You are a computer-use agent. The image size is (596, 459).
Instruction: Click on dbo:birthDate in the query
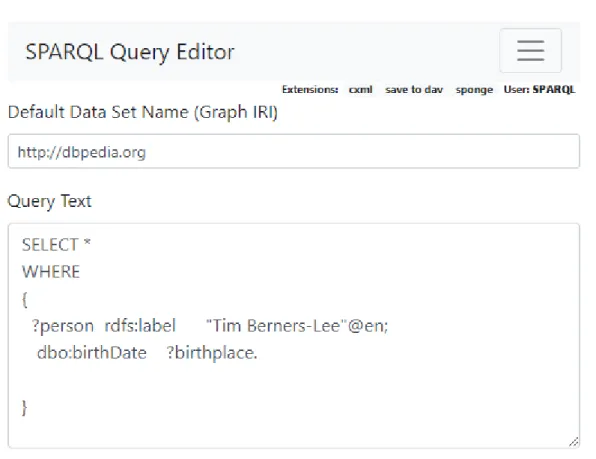pyautogui.click(x=92, y=353)
